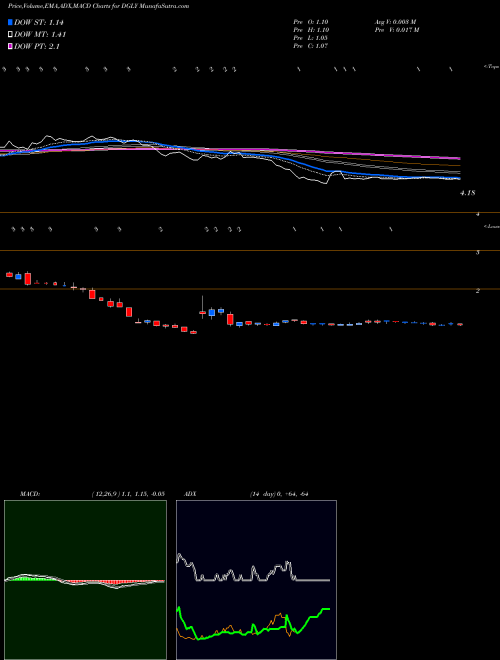The image size is (500, 660).
Task: Click the '<-Lows' marker label
Action: pos(491,226)
